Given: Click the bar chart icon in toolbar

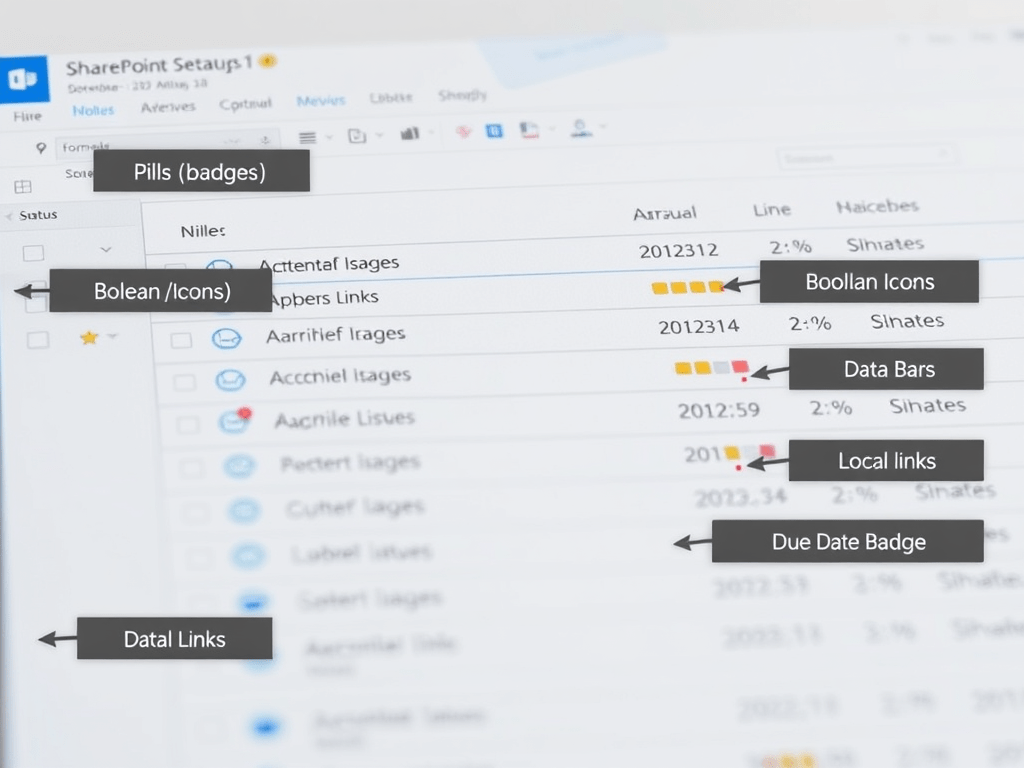Looking at the screenshot, I should [409, 134].
